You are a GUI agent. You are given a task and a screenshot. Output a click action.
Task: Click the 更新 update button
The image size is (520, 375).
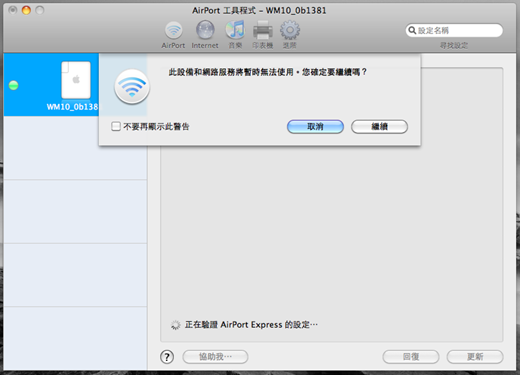[x=475, y=357]
